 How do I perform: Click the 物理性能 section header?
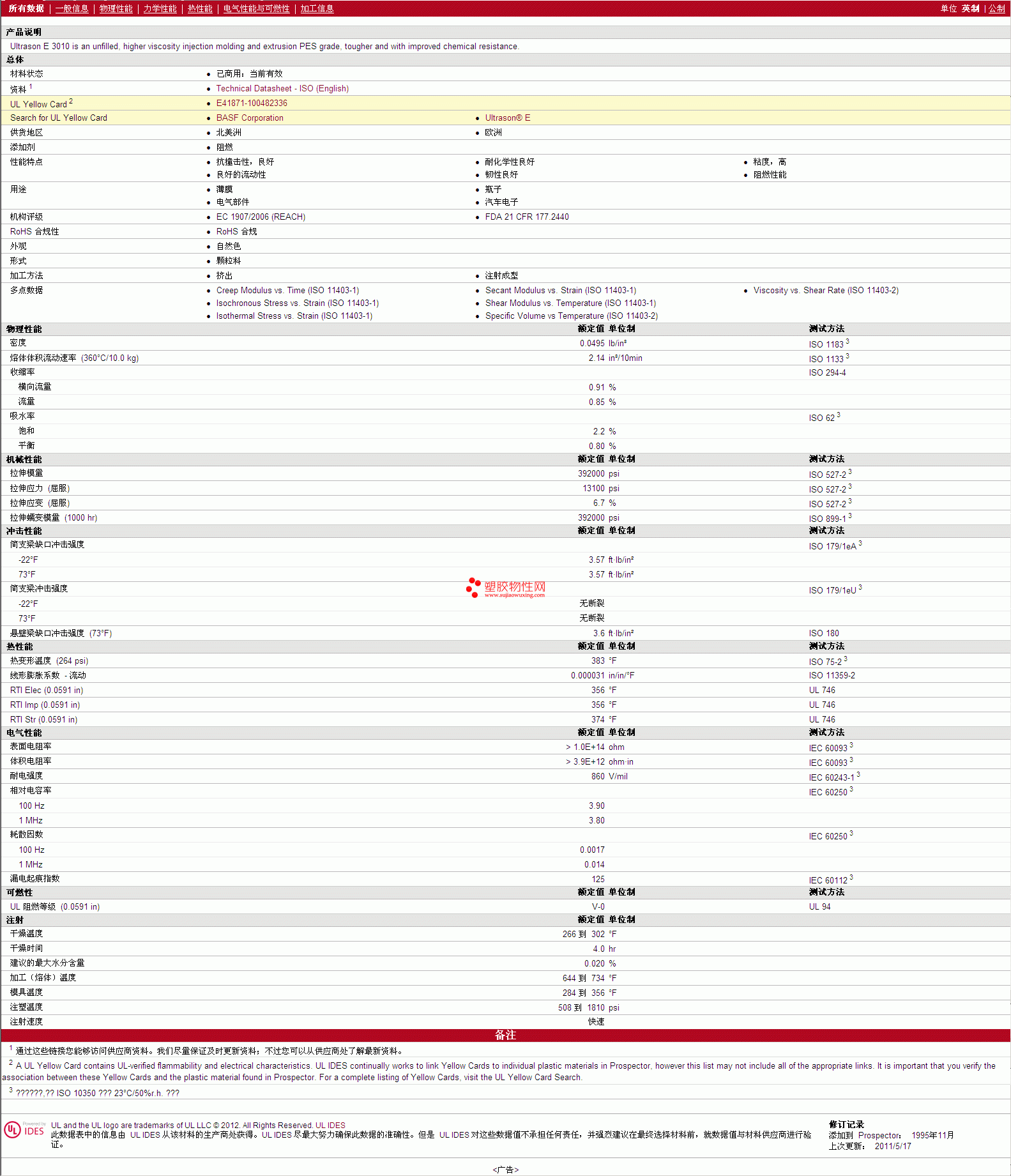24,329
